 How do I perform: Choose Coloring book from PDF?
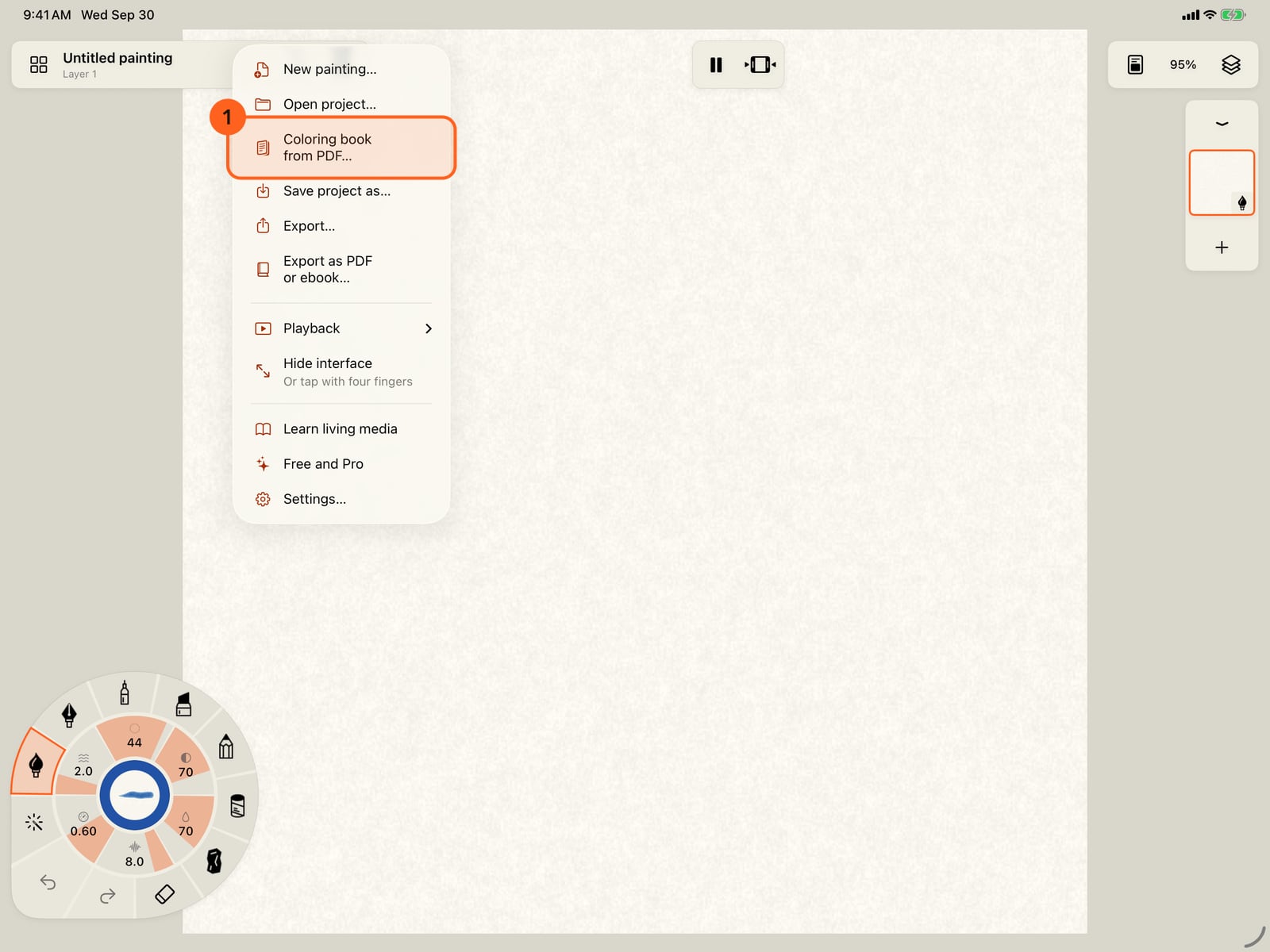[342, 148]
